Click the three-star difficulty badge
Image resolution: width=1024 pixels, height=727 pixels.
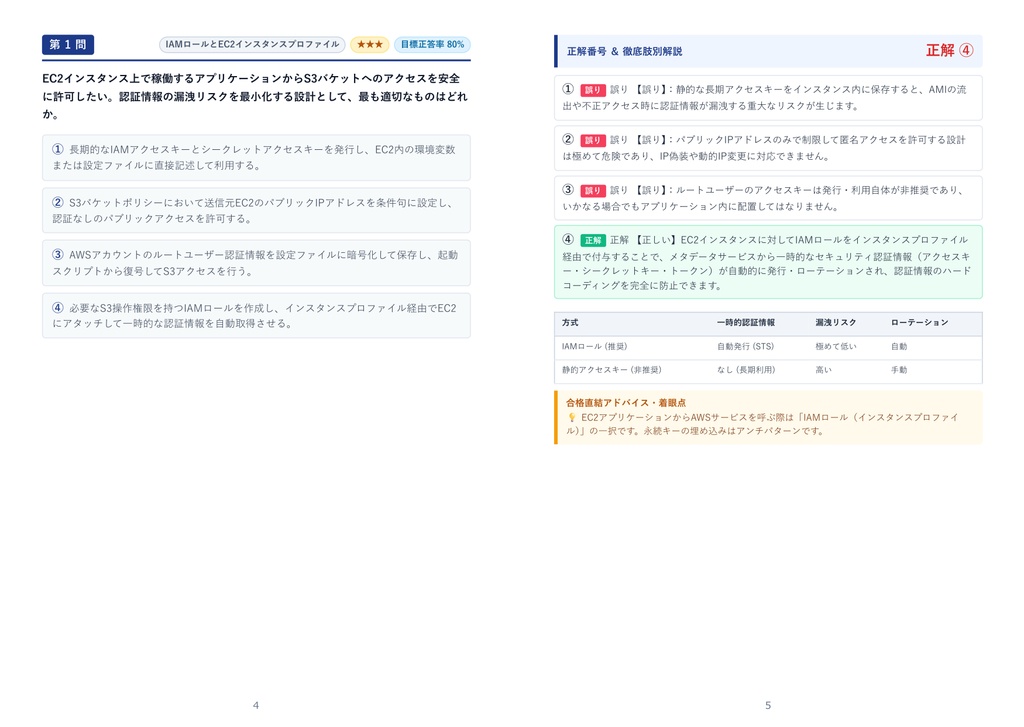(x=370, y=44)
